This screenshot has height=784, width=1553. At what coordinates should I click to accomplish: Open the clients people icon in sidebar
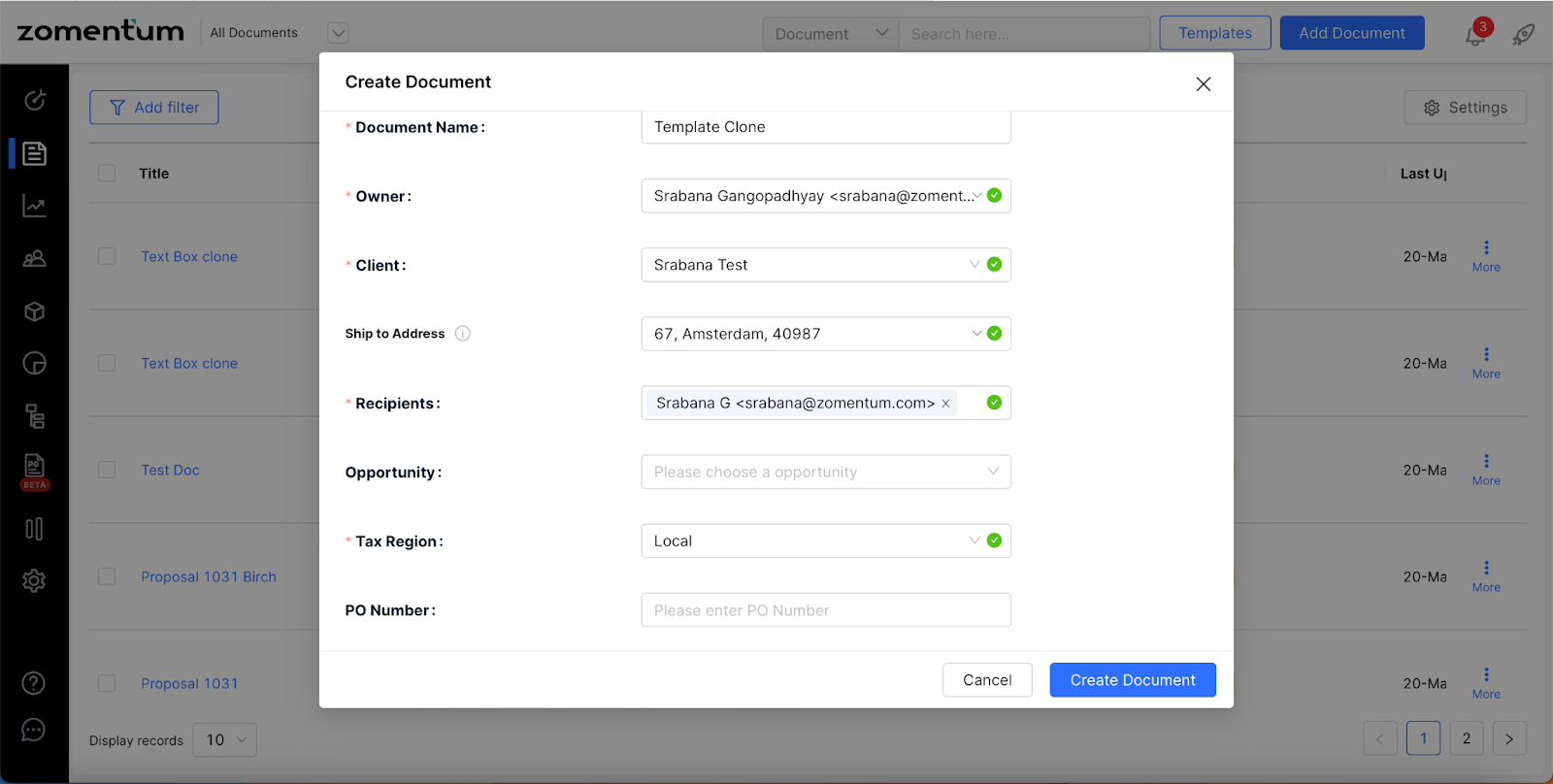coord(35,258)
